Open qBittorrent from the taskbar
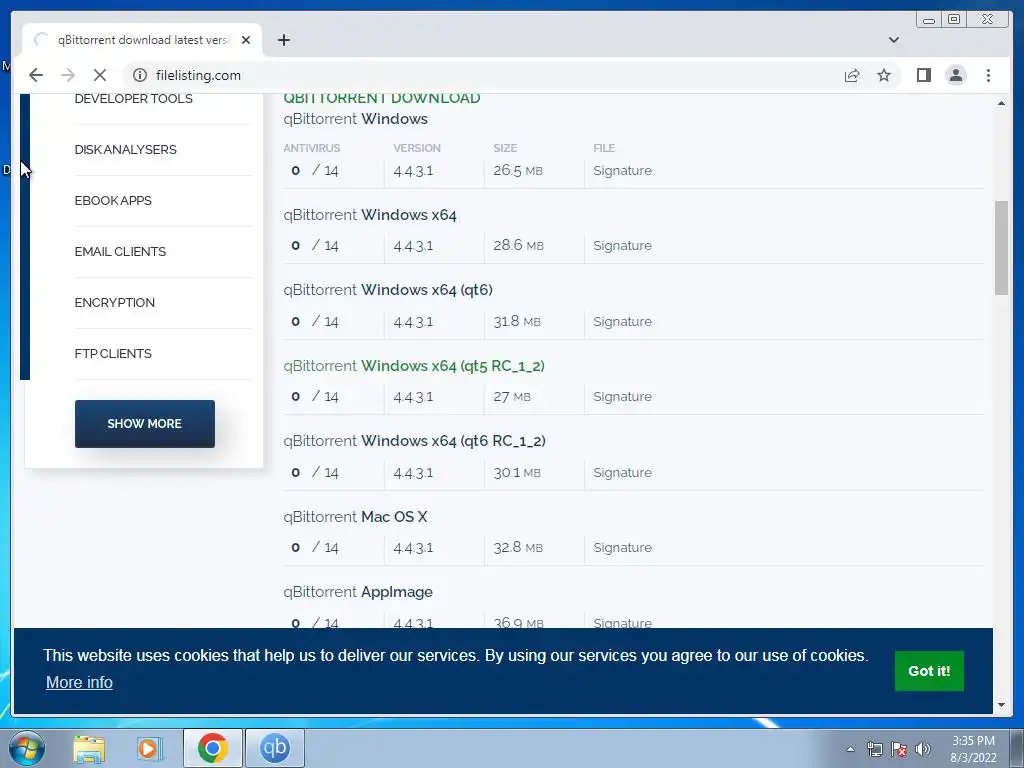Screen dimensions: 1024x768 [274, 748]
